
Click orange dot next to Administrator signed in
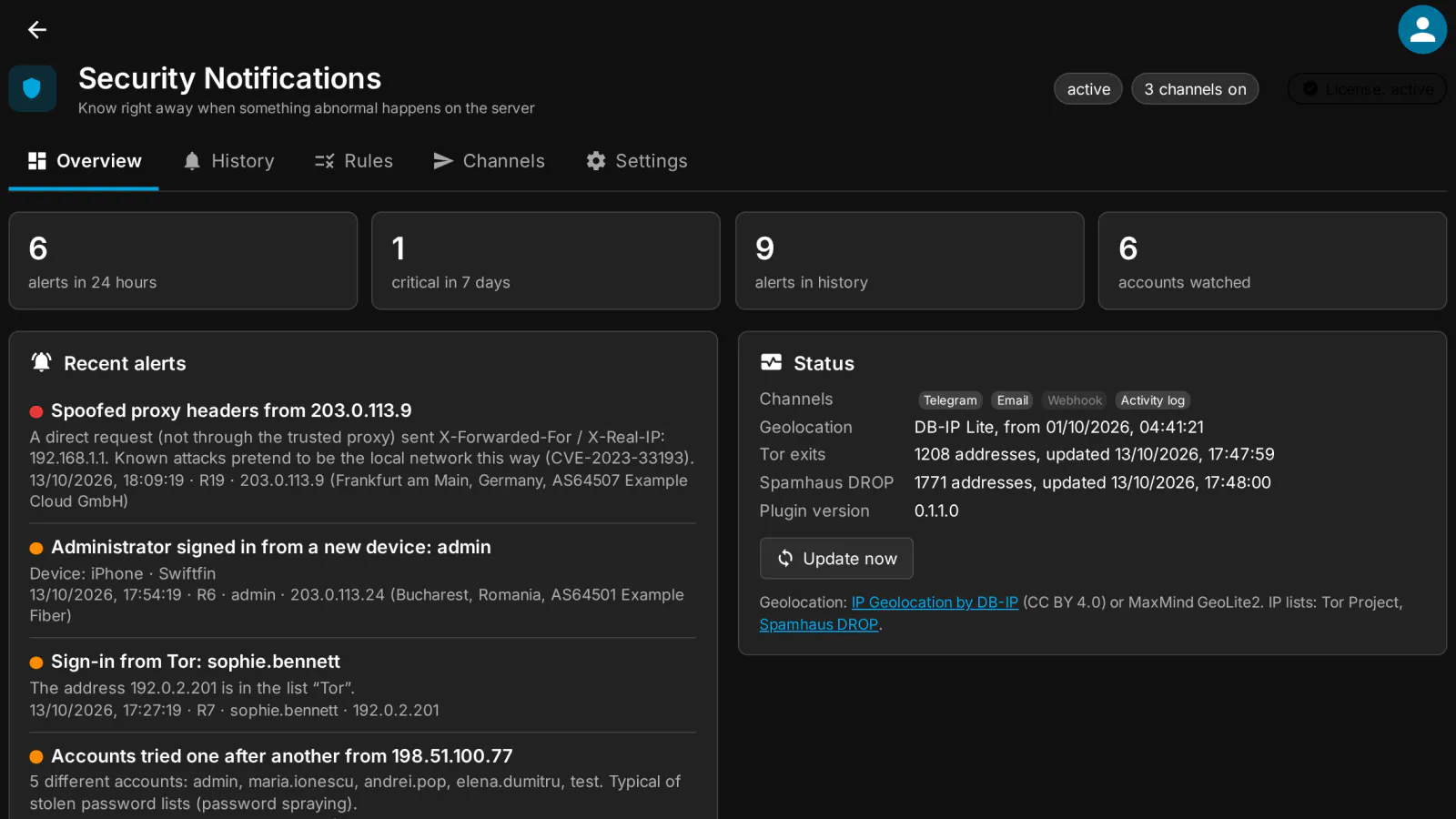[36, 548]
